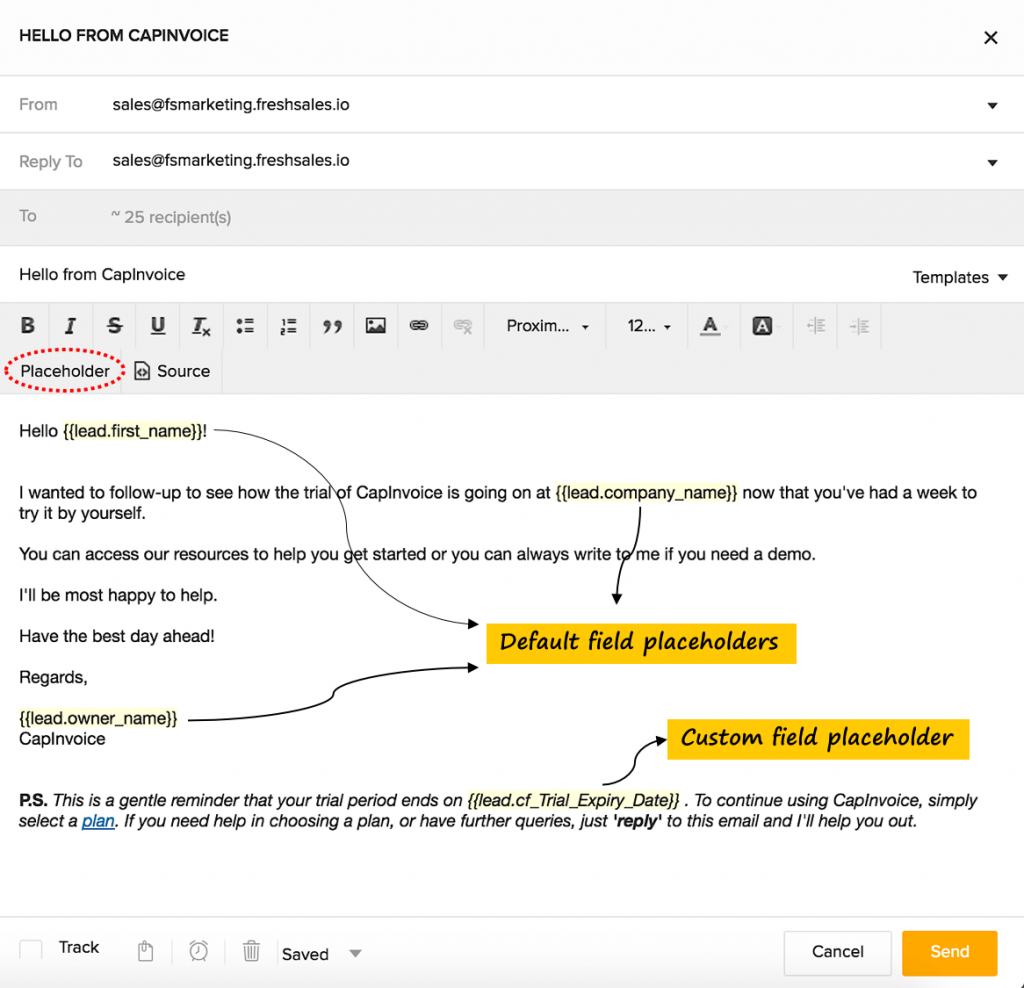This screenshot has height=988, width=1024.
Task: Open the Proxim... font family dropdown
Action: click(x=547, y=325)
